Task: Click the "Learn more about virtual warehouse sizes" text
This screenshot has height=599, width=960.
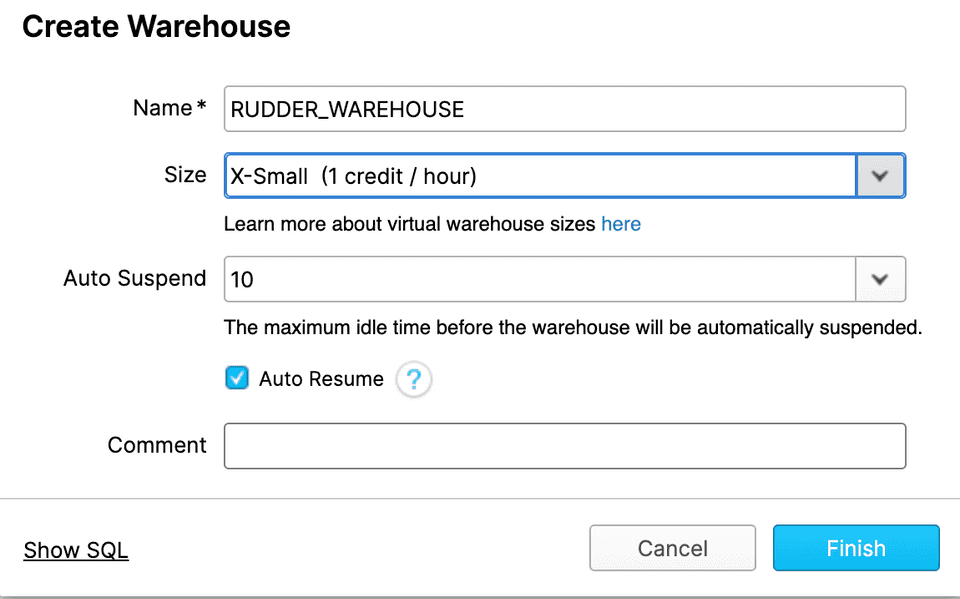Action: tap(410, 224)
